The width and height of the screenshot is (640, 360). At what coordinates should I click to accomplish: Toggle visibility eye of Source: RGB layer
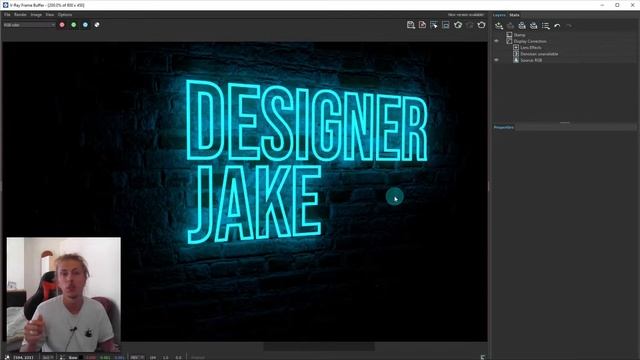(x=496, y=60)
